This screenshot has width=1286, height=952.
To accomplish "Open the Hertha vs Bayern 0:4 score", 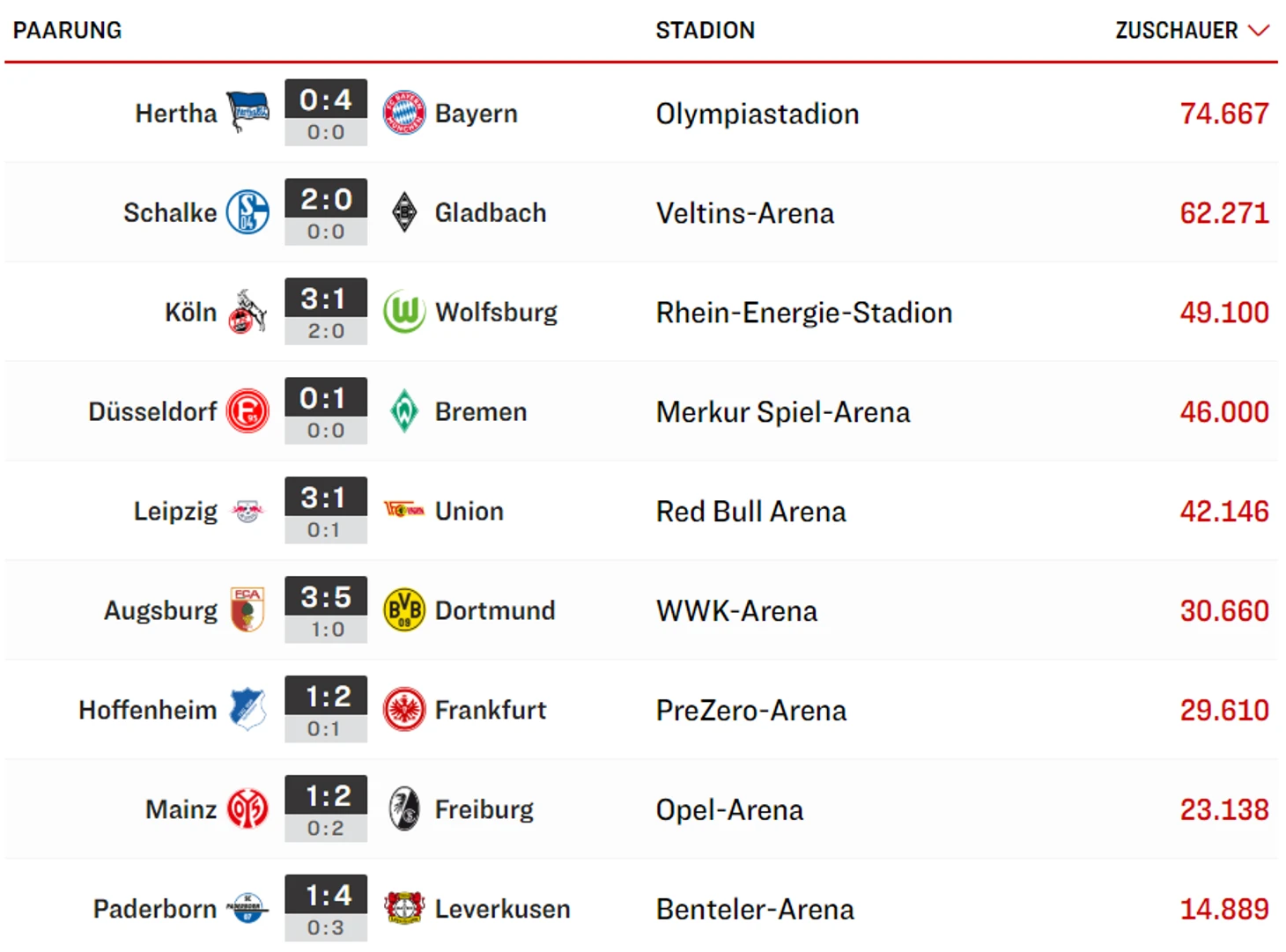I will point(325,100).
